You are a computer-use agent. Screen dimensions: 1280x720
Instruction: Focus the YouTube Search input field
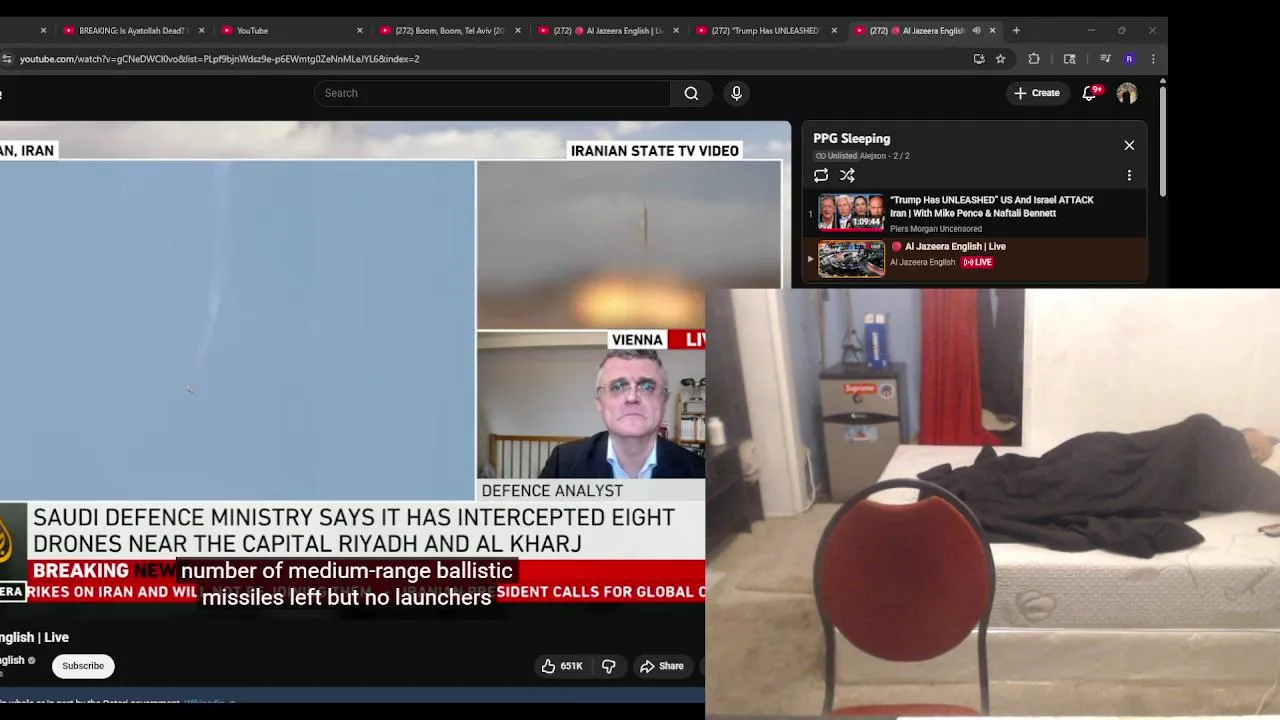click(x=493, y=93)
